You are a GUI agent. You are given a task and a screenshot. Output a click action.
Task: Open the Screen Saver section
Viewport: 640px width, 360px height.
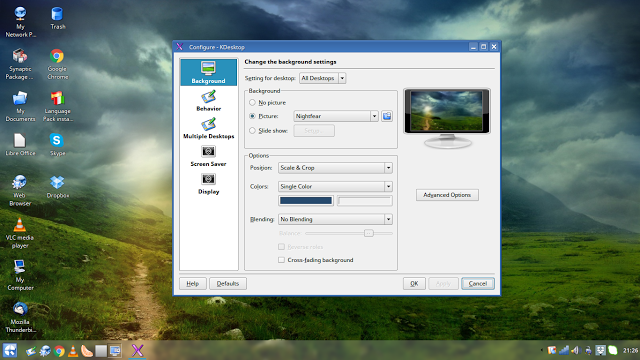tap(208, 156)
